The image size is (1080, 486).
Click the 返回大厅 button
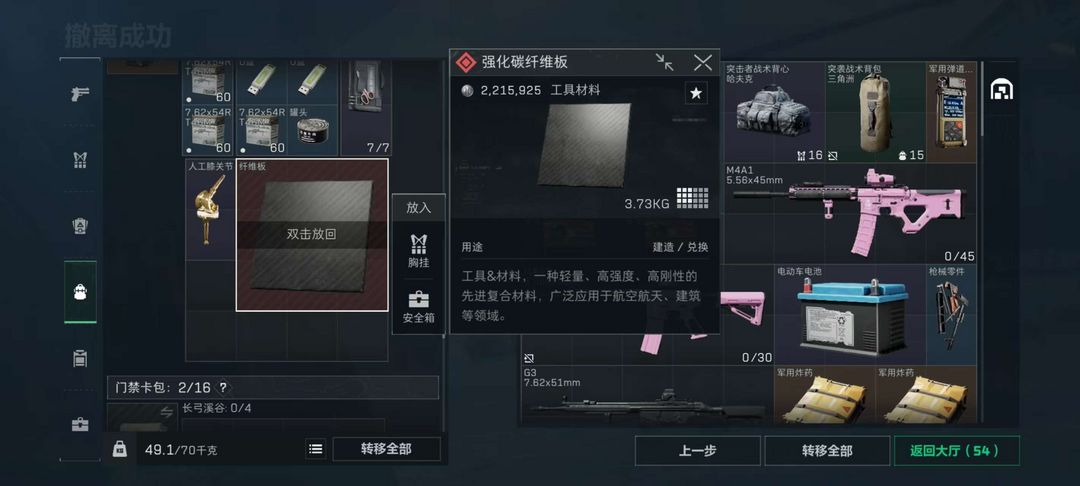coord(956,451)
